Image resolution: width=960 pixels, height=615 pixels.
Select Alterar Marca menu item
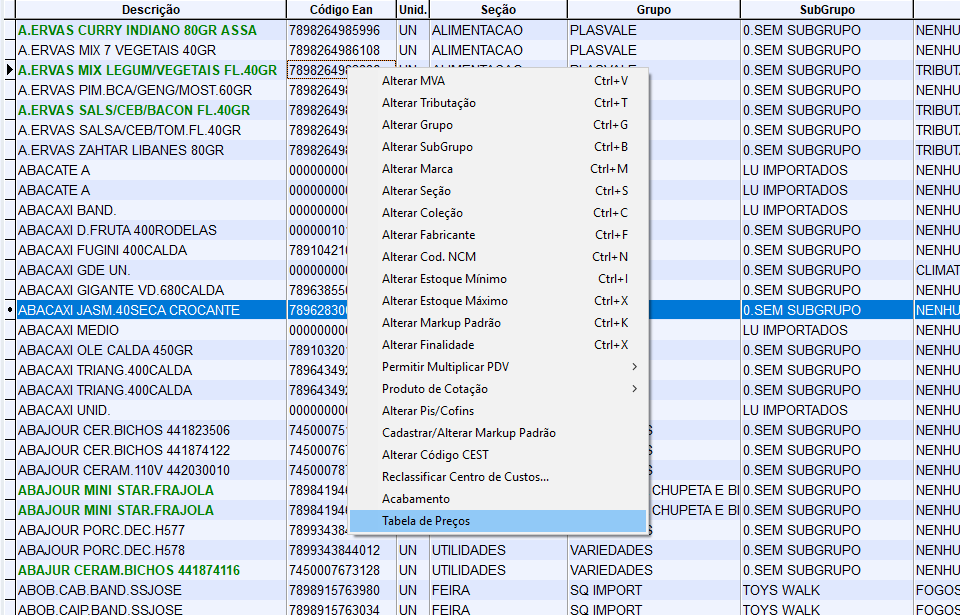click(x=417, y=169)
